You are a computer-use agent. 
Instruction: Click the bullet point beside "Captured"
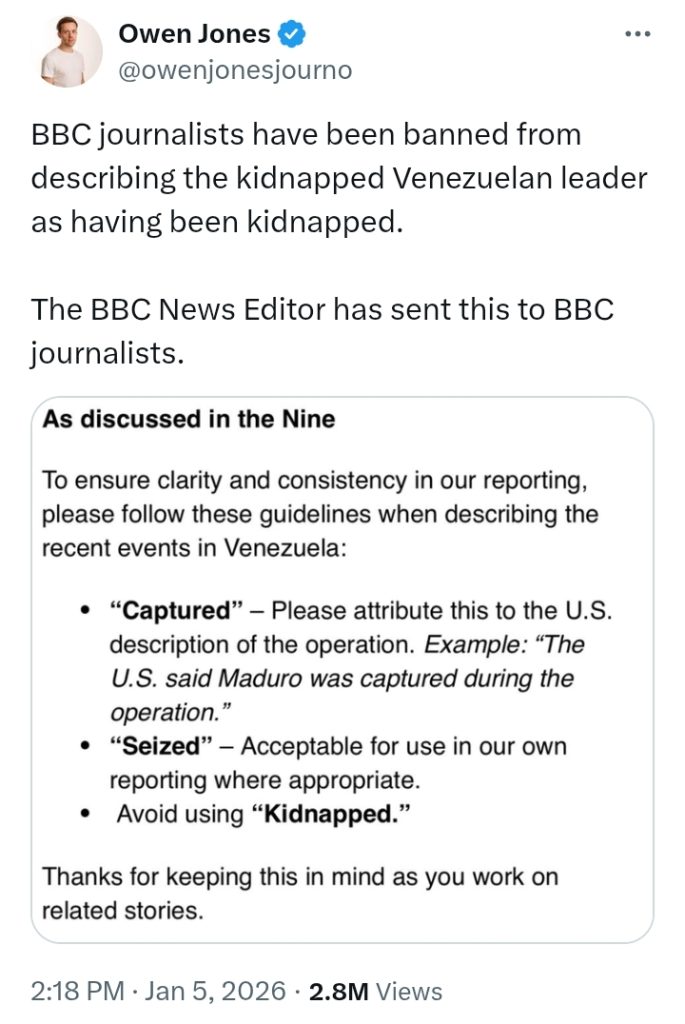tap(87, 611)
